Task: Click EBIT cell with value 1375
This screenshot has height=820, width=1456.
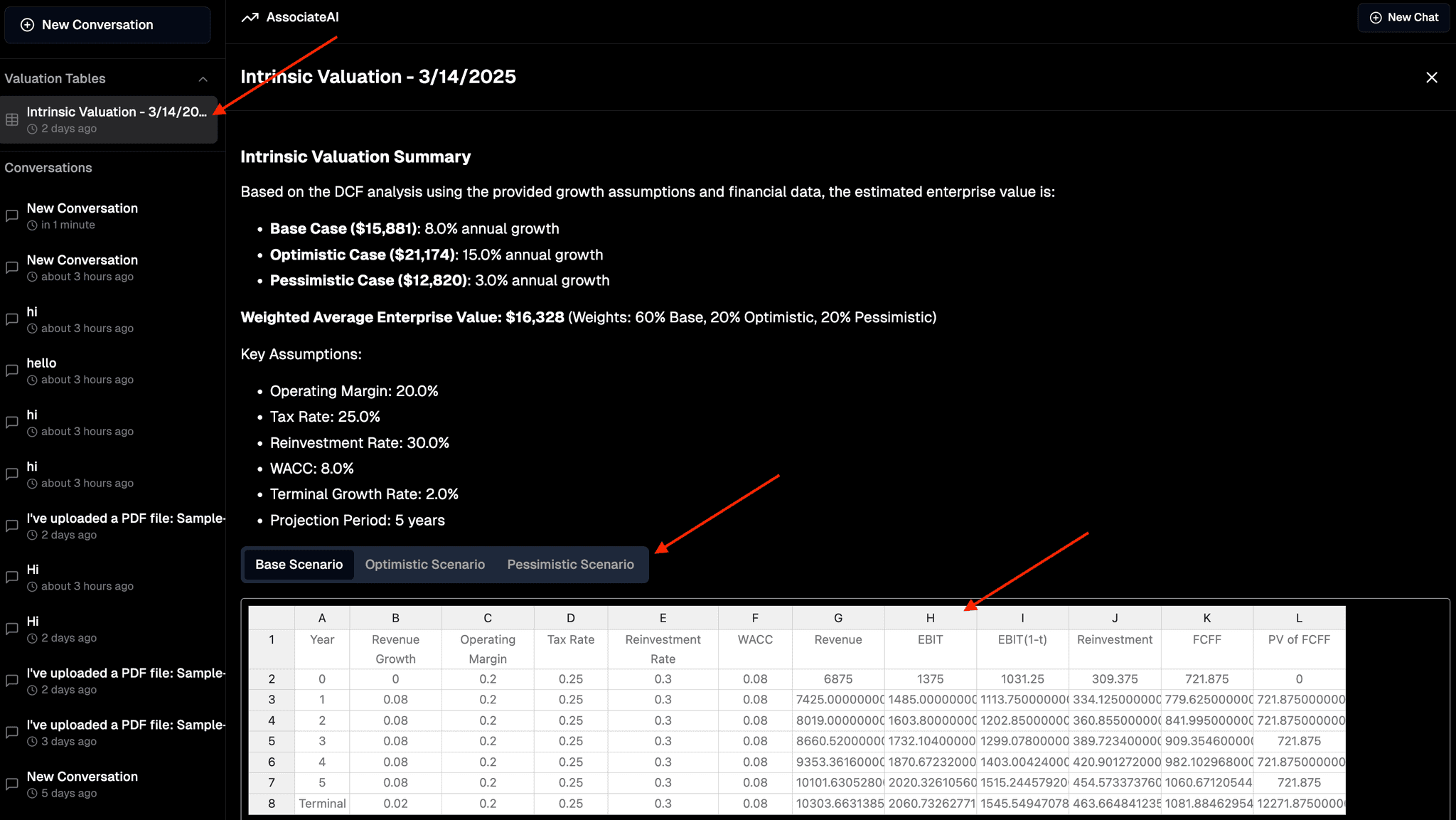Action: [930, 679]
